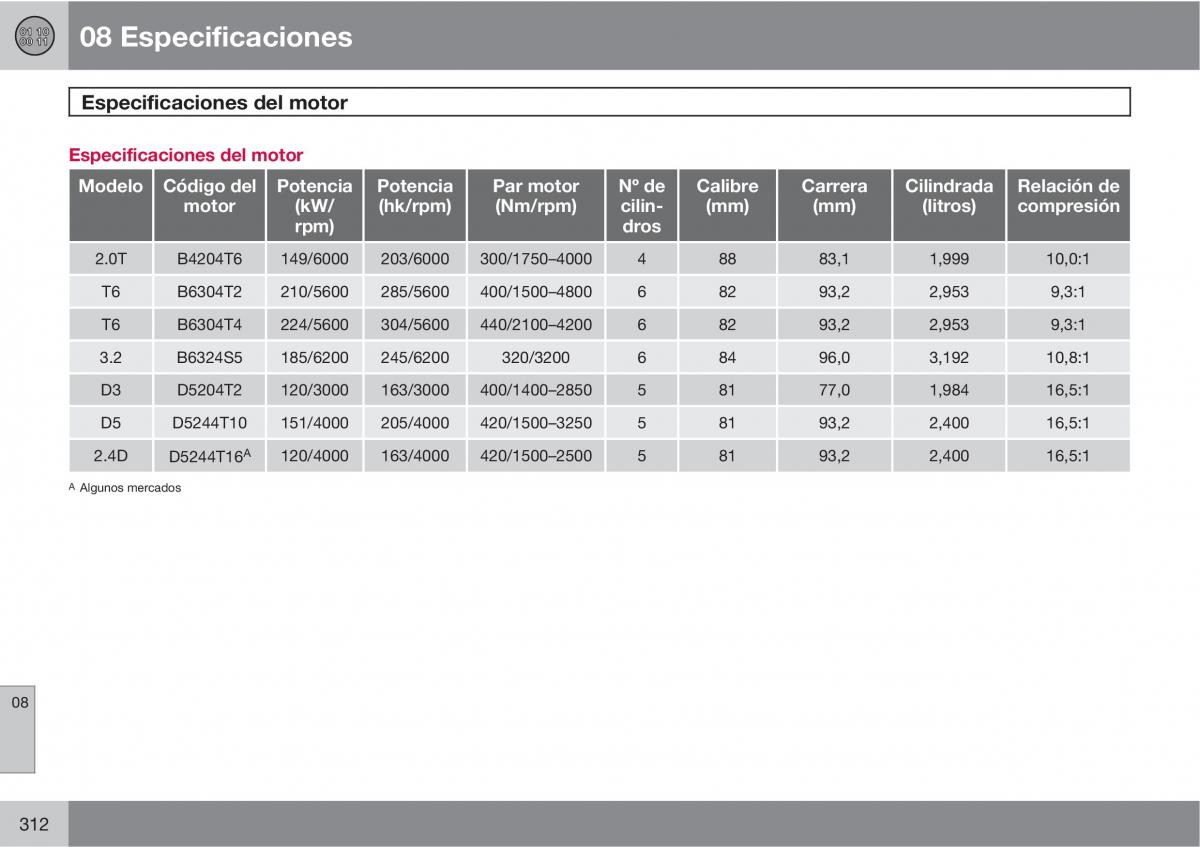Click engine code 'B4204T6'
The image size is (1200, 847).
(x=209, y=259)
